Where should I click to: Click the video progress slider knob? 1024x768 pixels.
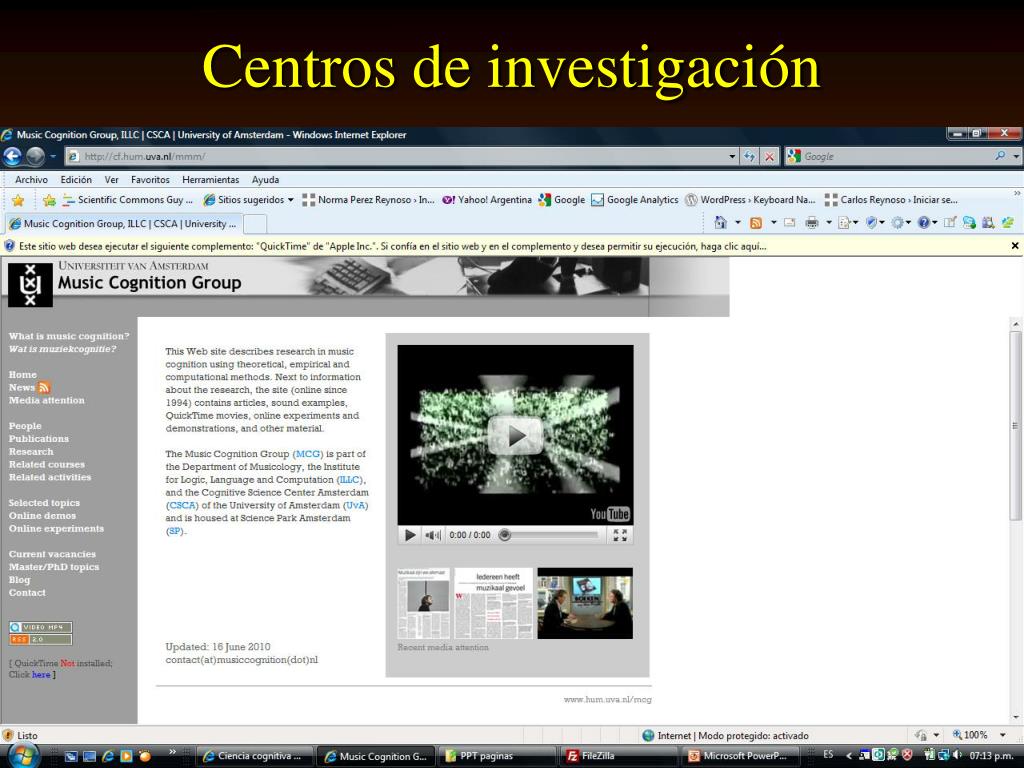point(505,535)
